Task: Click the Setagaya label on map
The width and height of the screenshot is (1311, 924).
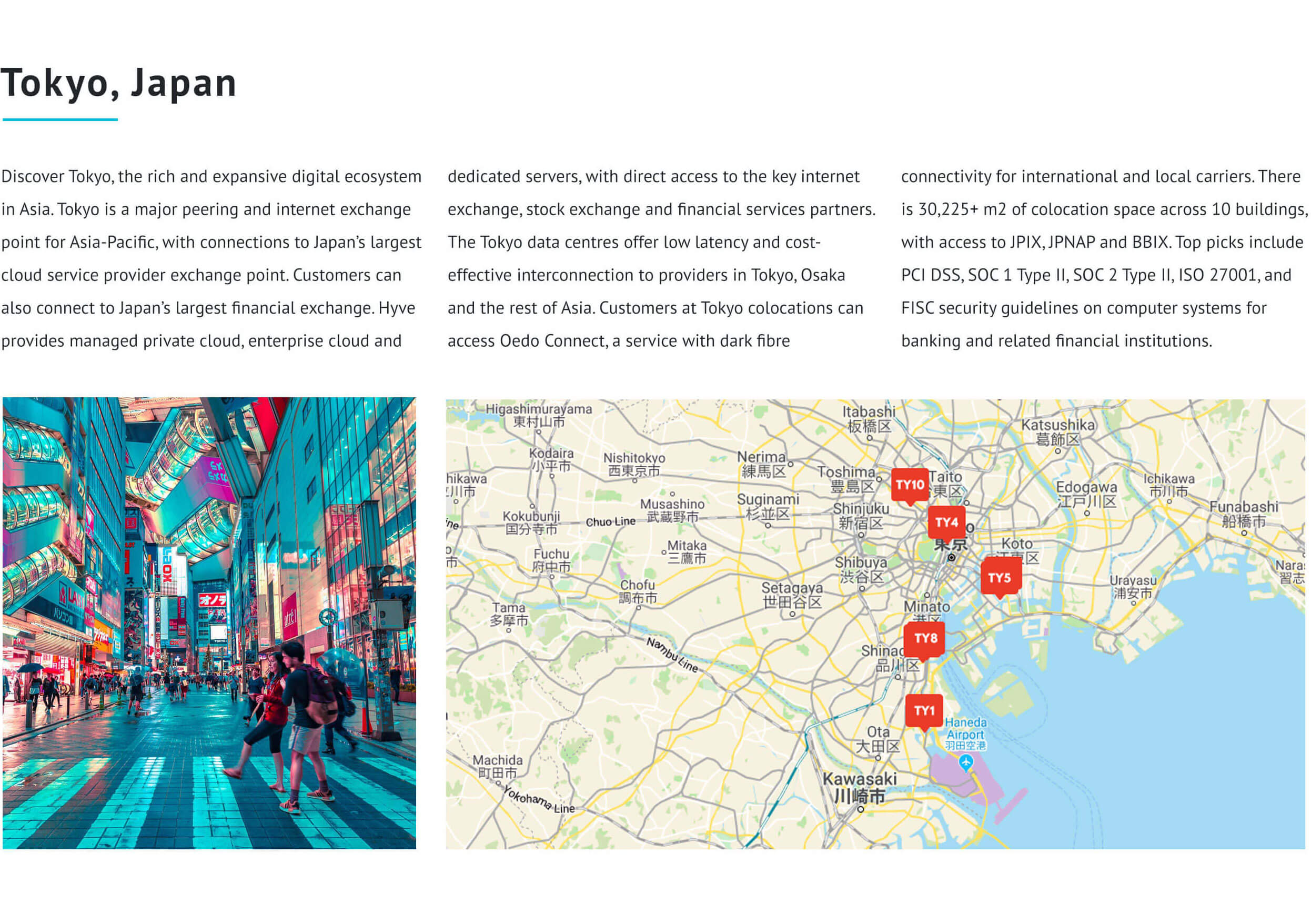Action: tap(792, 595)
